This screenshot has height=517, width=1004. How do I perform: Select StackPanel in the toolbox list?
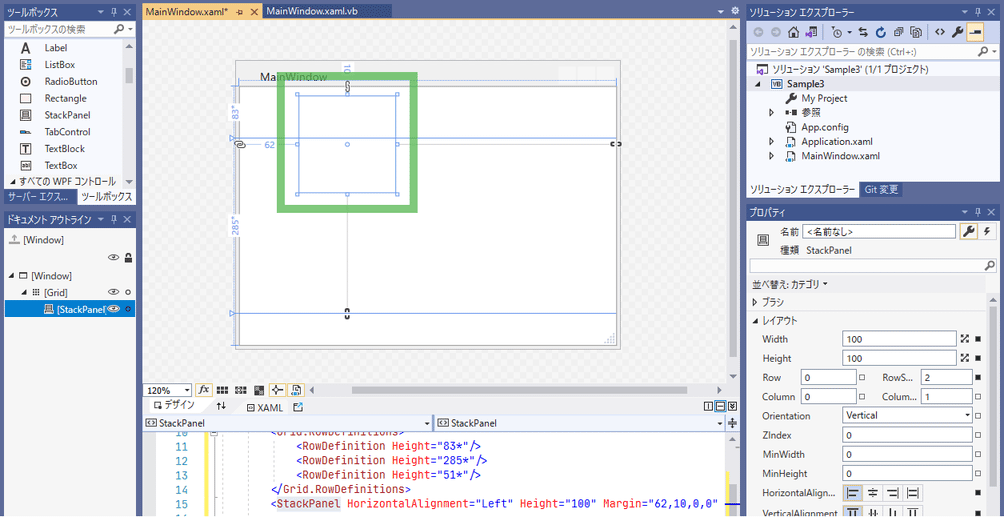tap(68, 115)
